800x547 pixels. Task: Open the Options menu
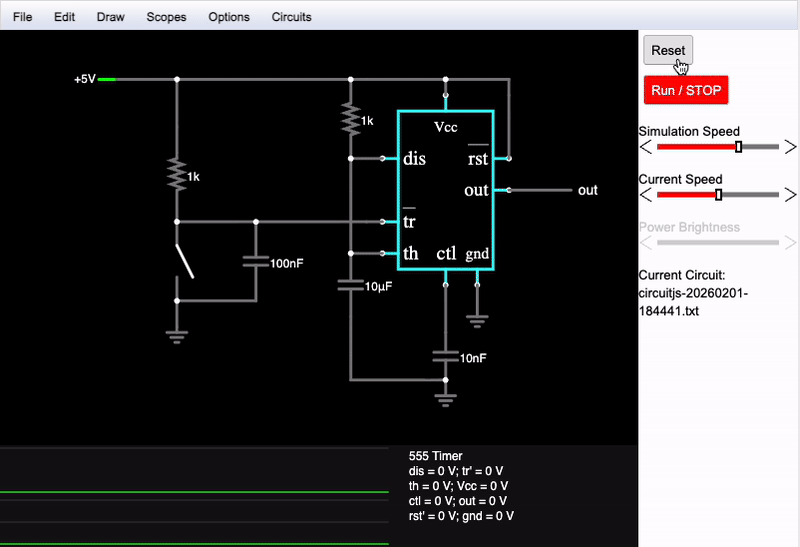tap(229, 17)
